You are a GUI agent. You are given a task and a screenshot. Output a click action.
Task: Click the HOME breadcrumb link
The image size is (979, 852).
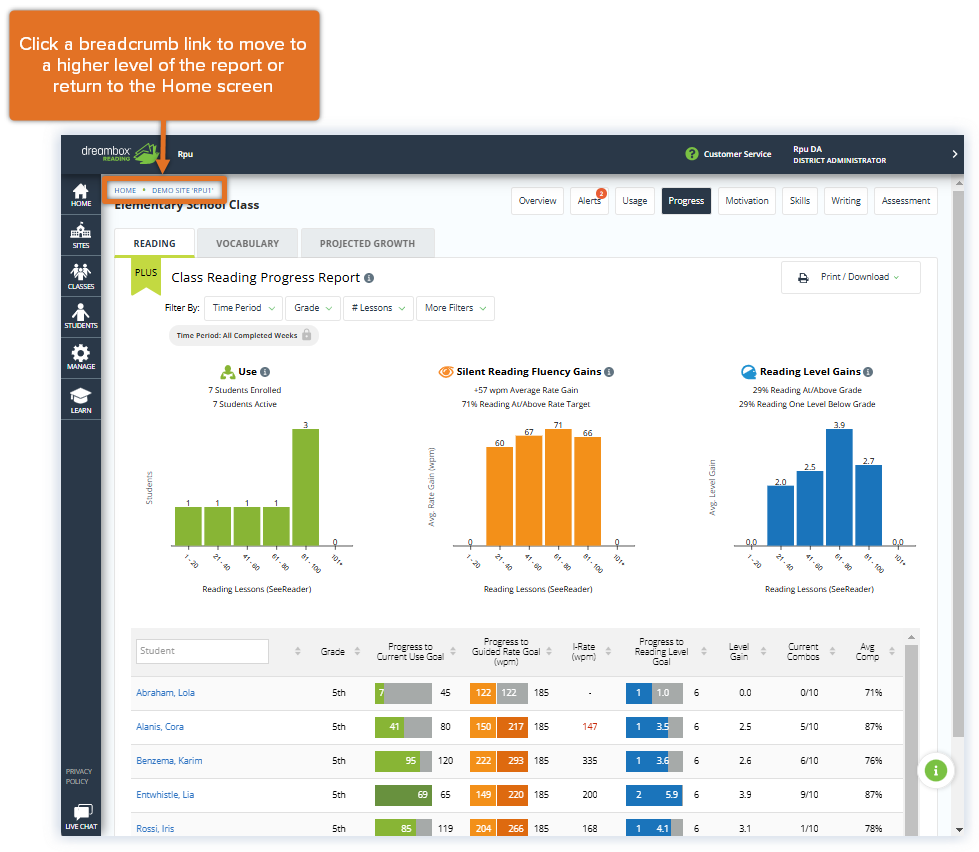tap(125, 190)
